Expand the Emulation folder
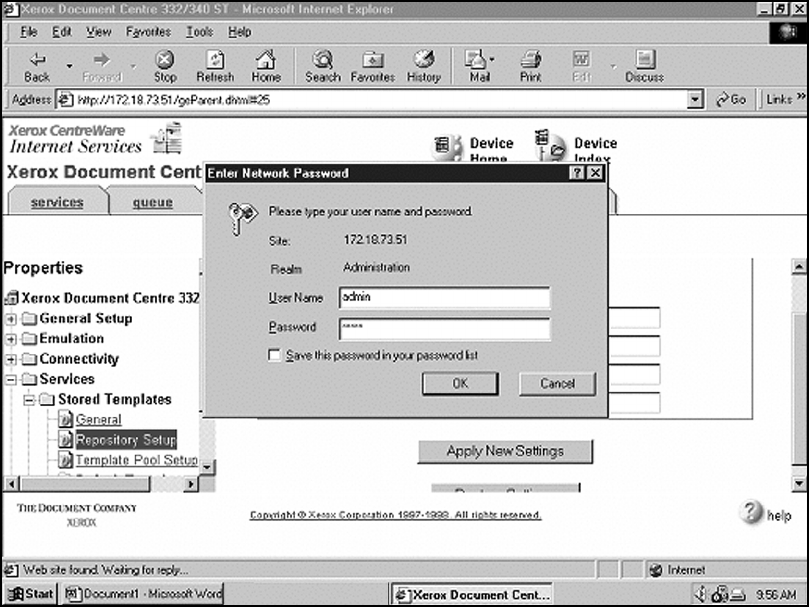Image resolution: width=809 pixels, height=607 pixels. click(x=11, y=339)
